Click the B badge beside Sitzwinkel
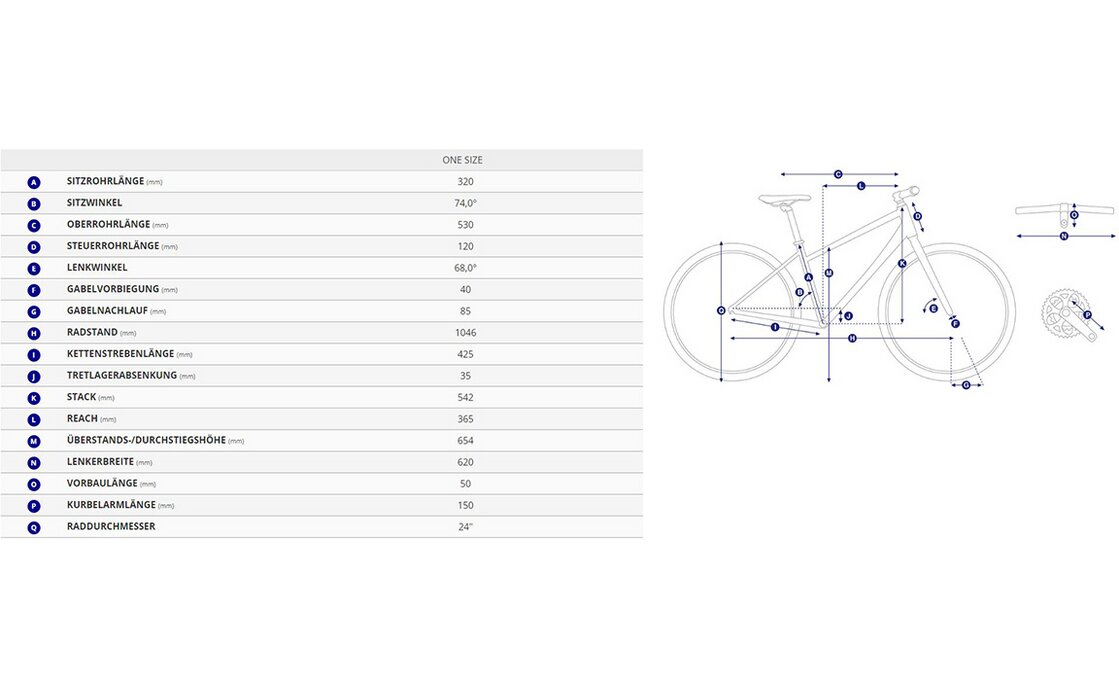The image size is (1119, 689). pyautogui.click(x=33, y=203)
